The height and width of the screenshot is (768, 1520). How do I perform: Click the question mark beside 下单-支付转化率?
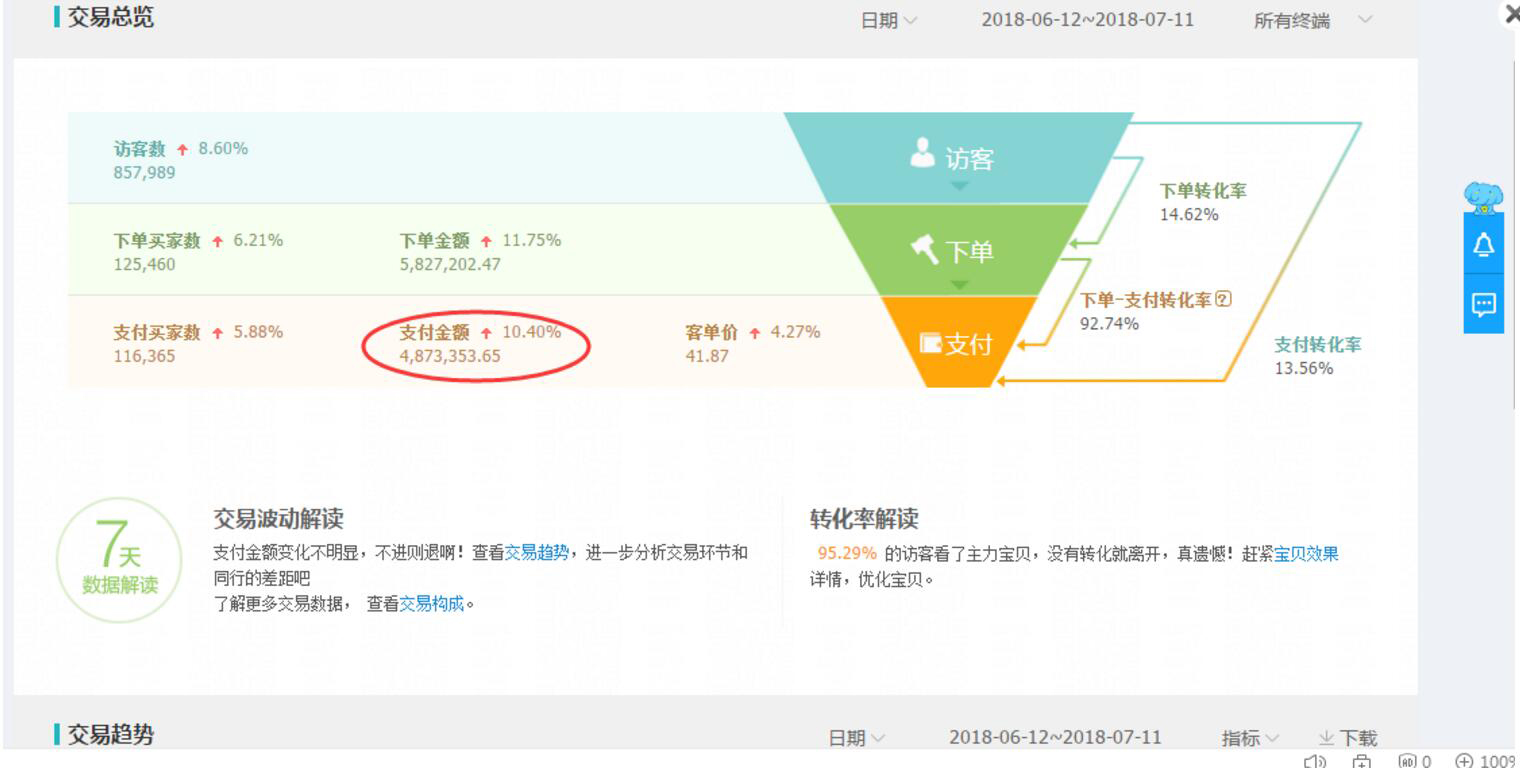(x=1222, y=297)
